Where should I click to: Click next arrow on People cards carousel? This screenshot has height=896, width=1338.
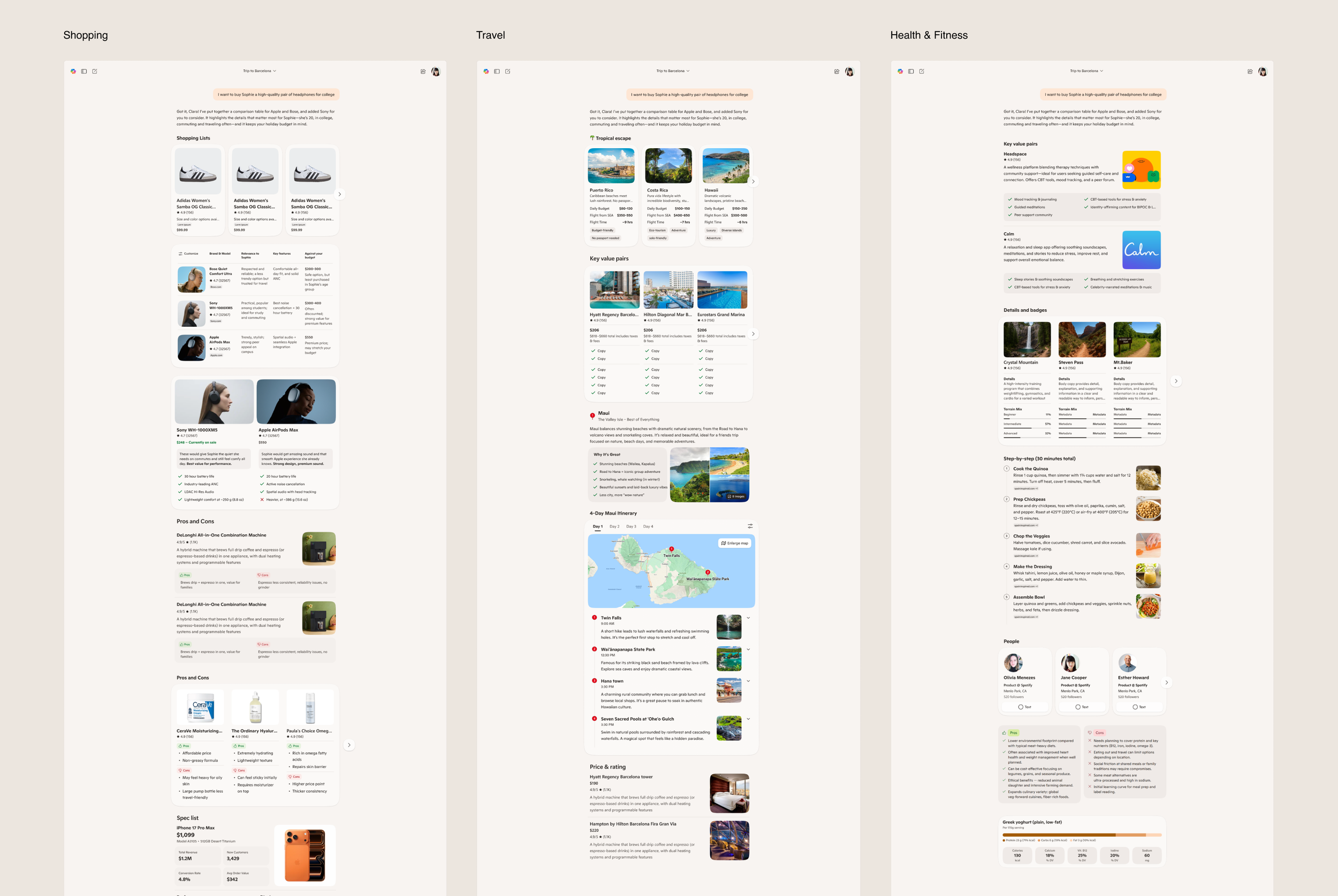(1167, 682)
